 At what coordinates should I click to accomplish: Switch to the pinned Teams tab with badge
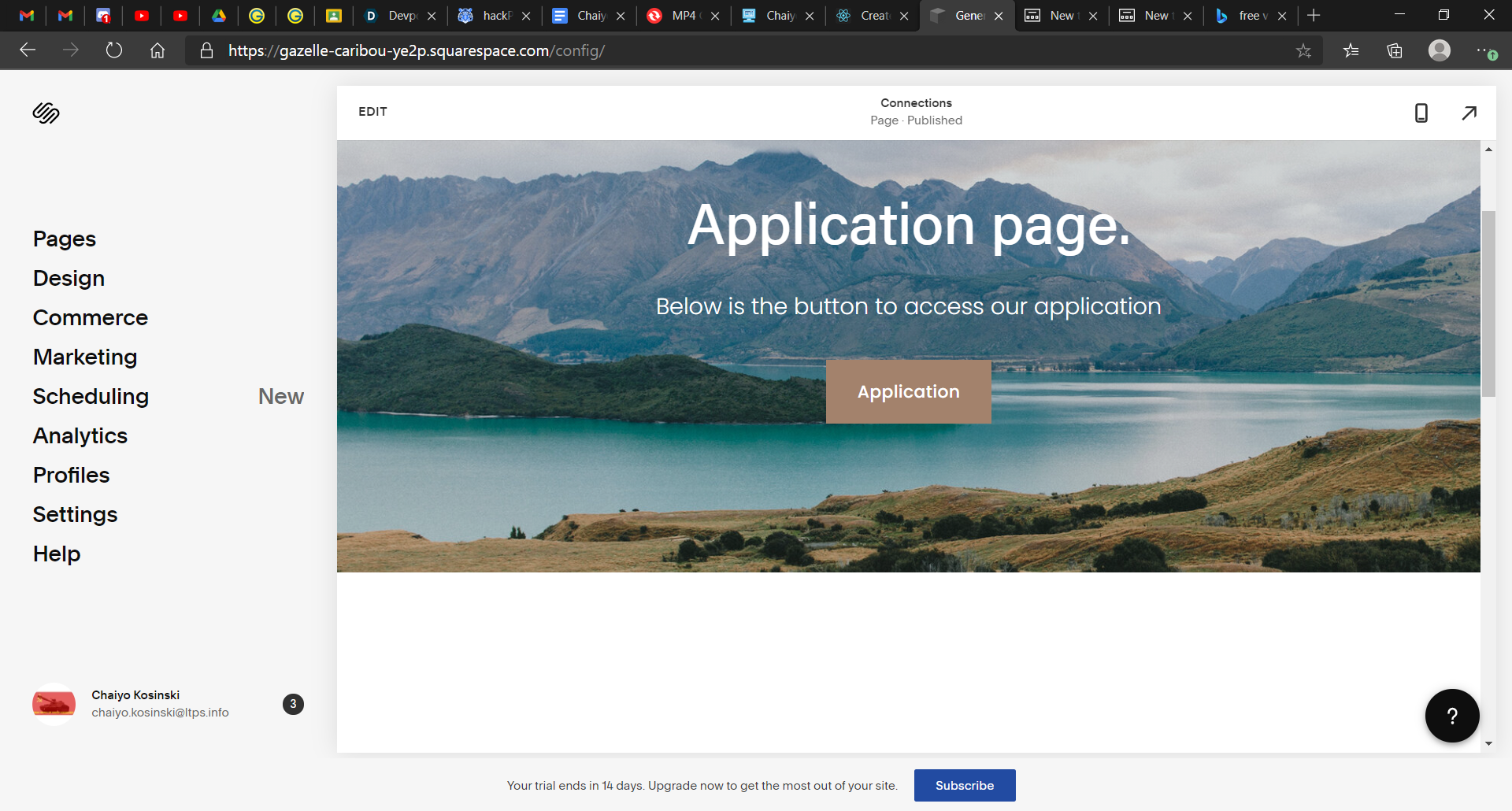(103, 15)
